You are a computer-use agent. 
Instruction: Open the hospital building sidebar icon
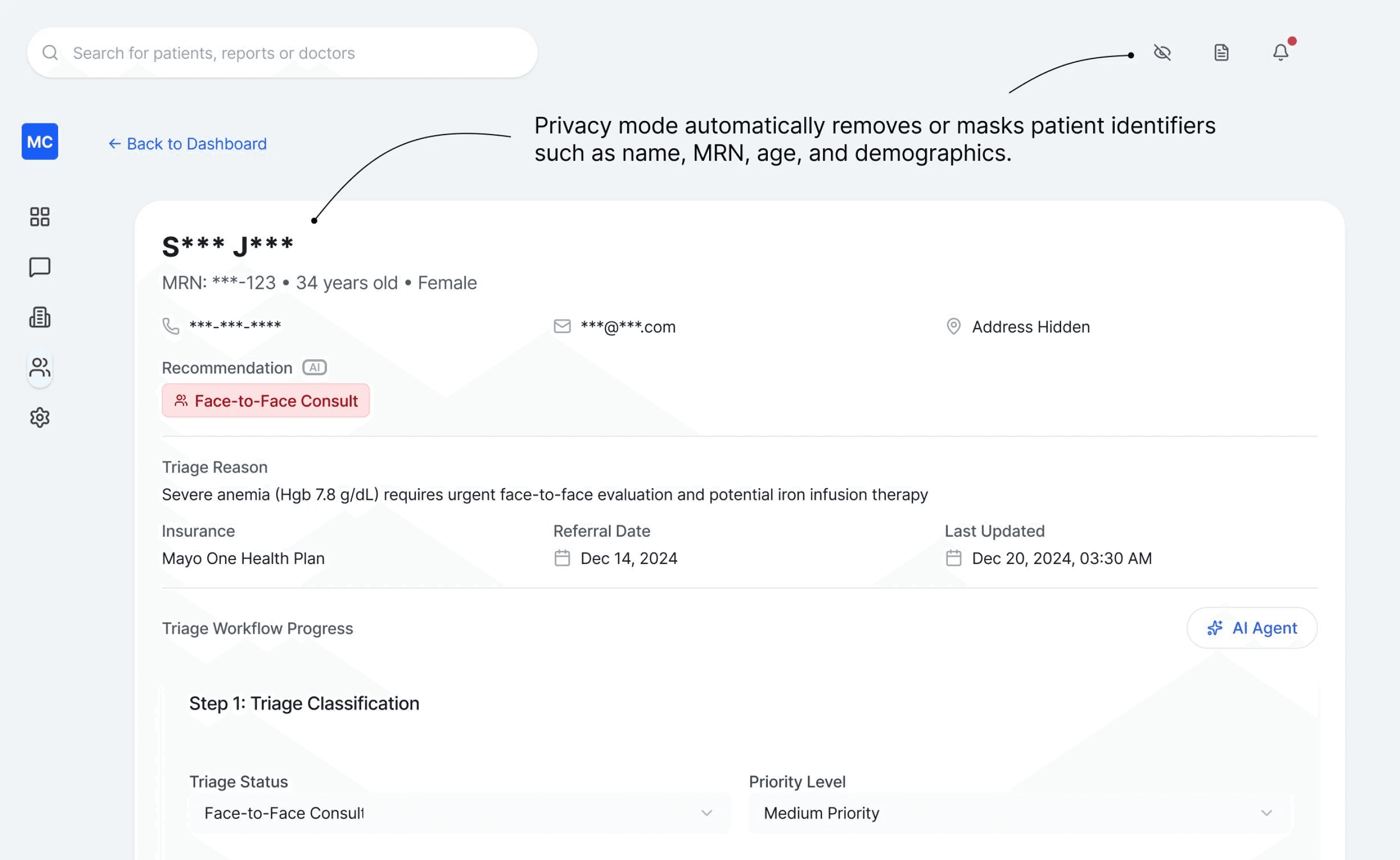pyautogui.click(x=40, y=317)
